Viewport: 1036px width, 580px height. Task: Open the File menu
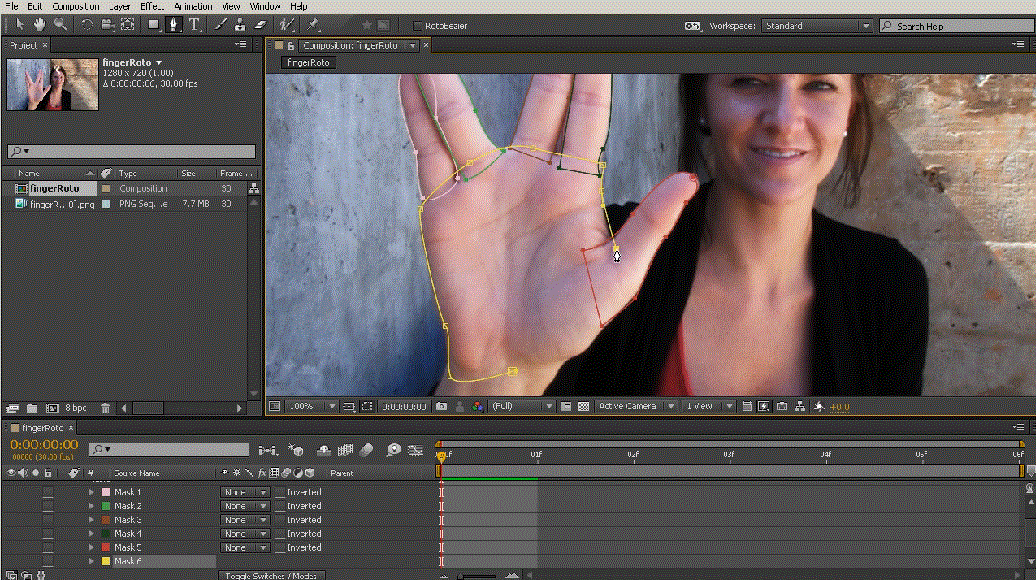pos(12,6)
